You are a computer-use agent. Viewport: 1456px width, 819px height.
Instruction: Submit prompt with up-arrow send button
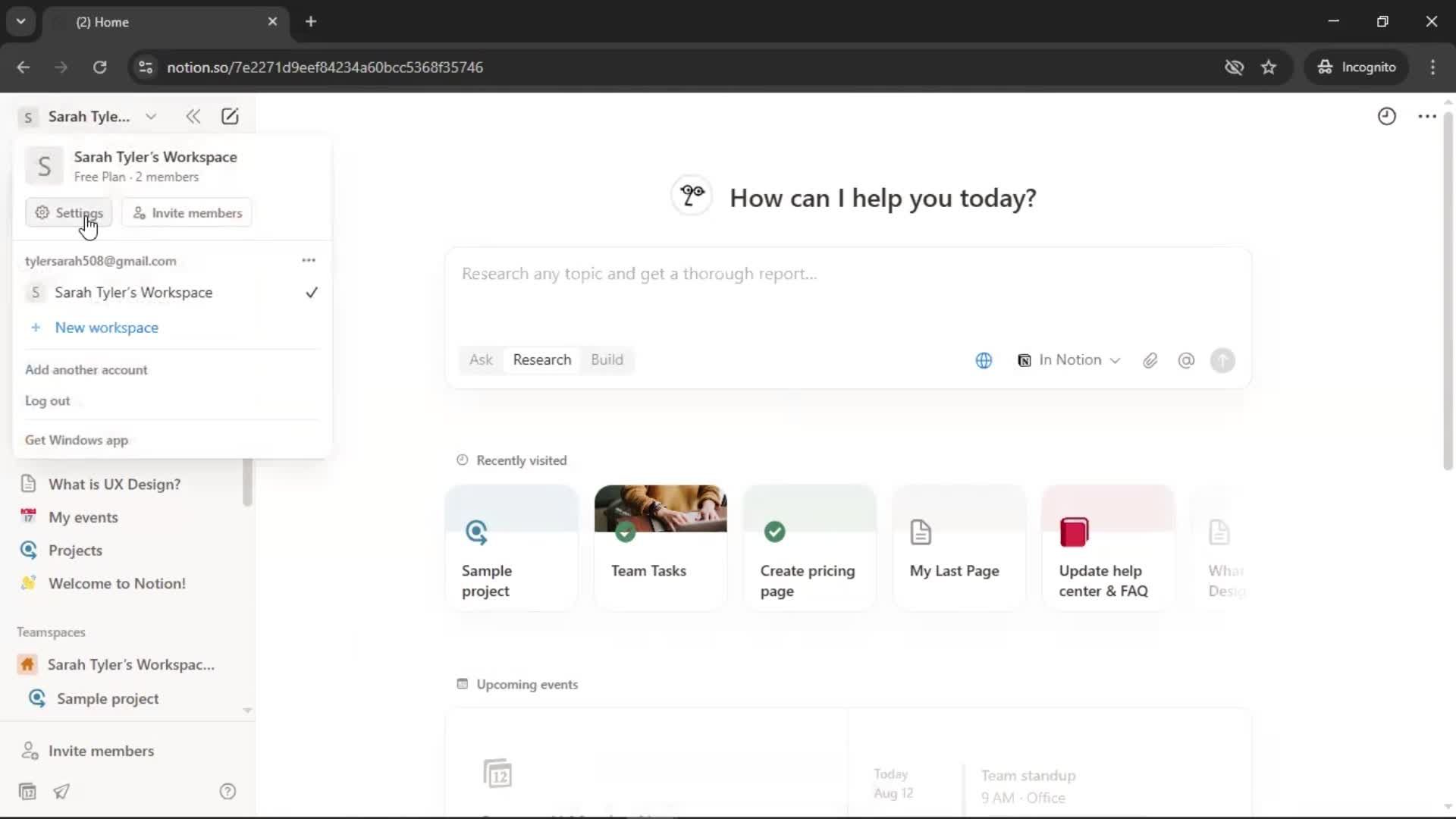(x=1222, y=360)
